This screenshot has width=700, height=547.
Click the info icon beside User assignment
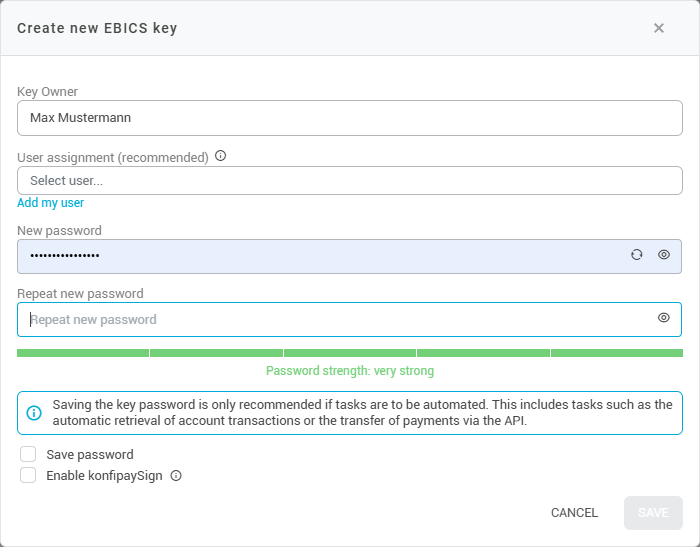point(221,156)
